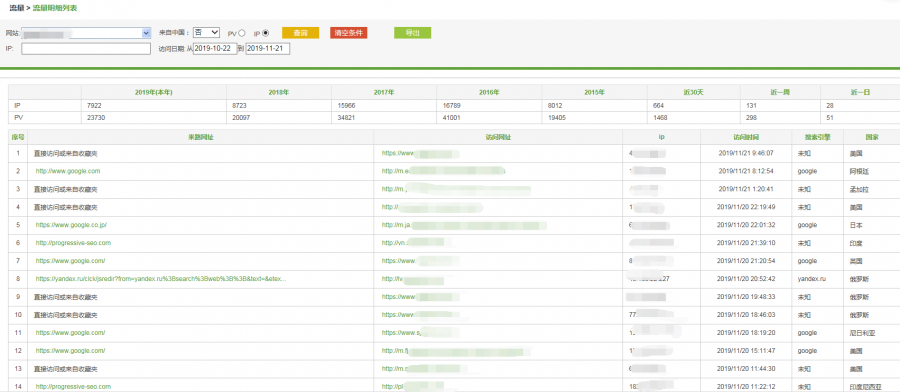
Task: Click the visit time 2019/11/21 8:12:54
Action: tap(746, 171)
